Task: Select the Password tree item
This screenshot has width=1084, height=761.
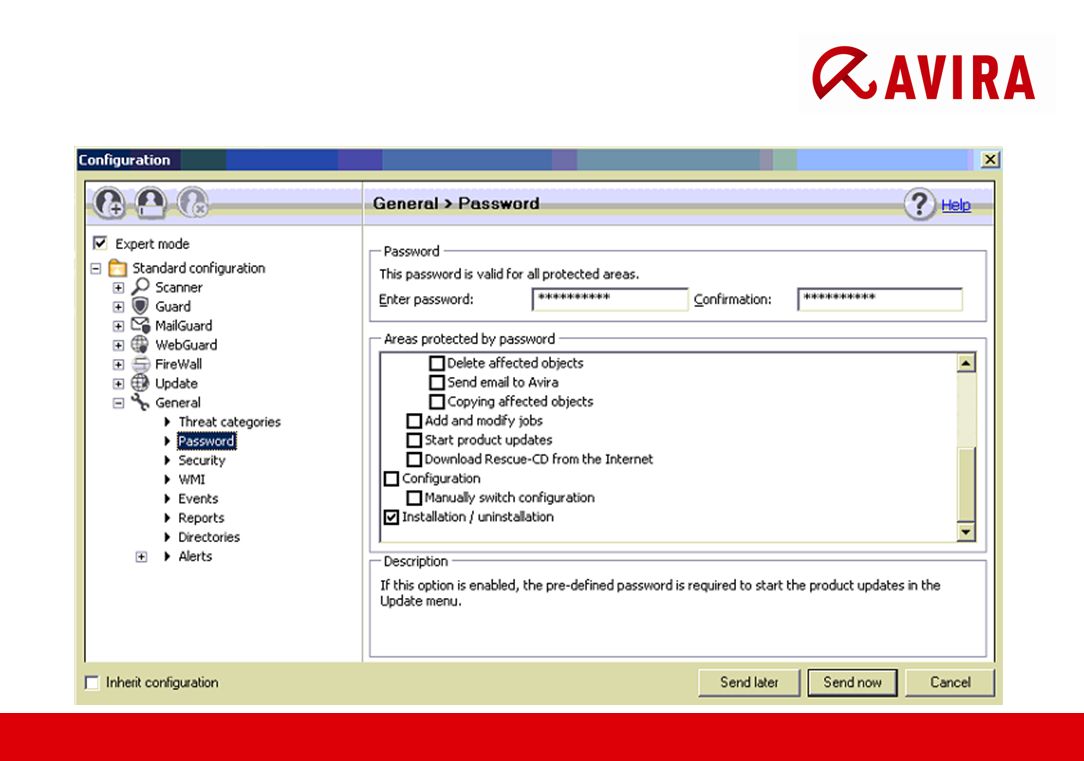Action: coord(206,441)
